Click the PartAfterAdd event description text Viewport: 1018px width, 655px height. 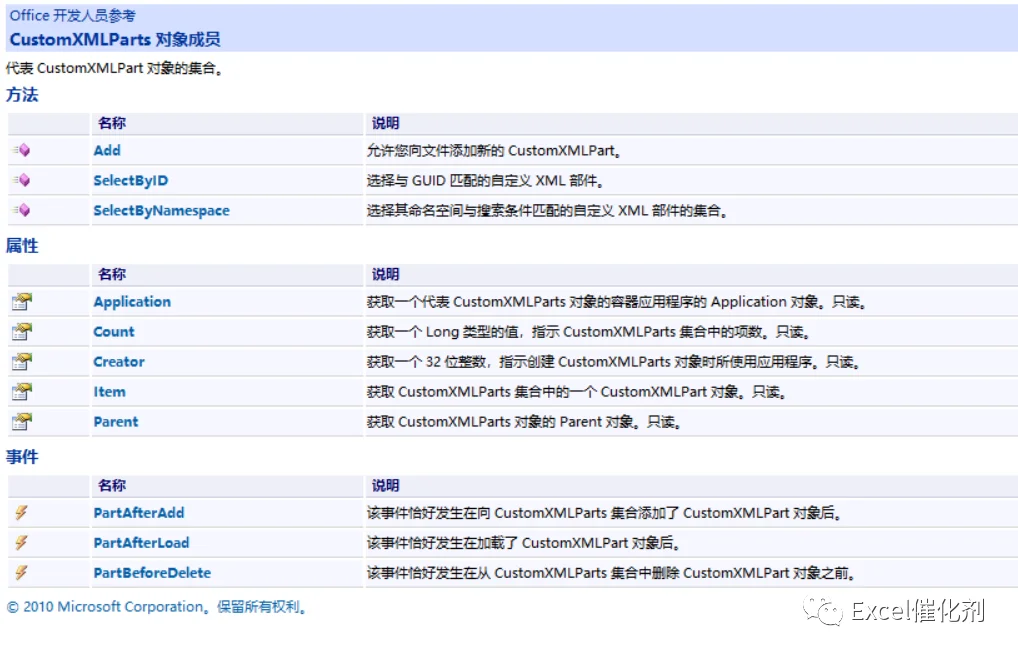604,513
